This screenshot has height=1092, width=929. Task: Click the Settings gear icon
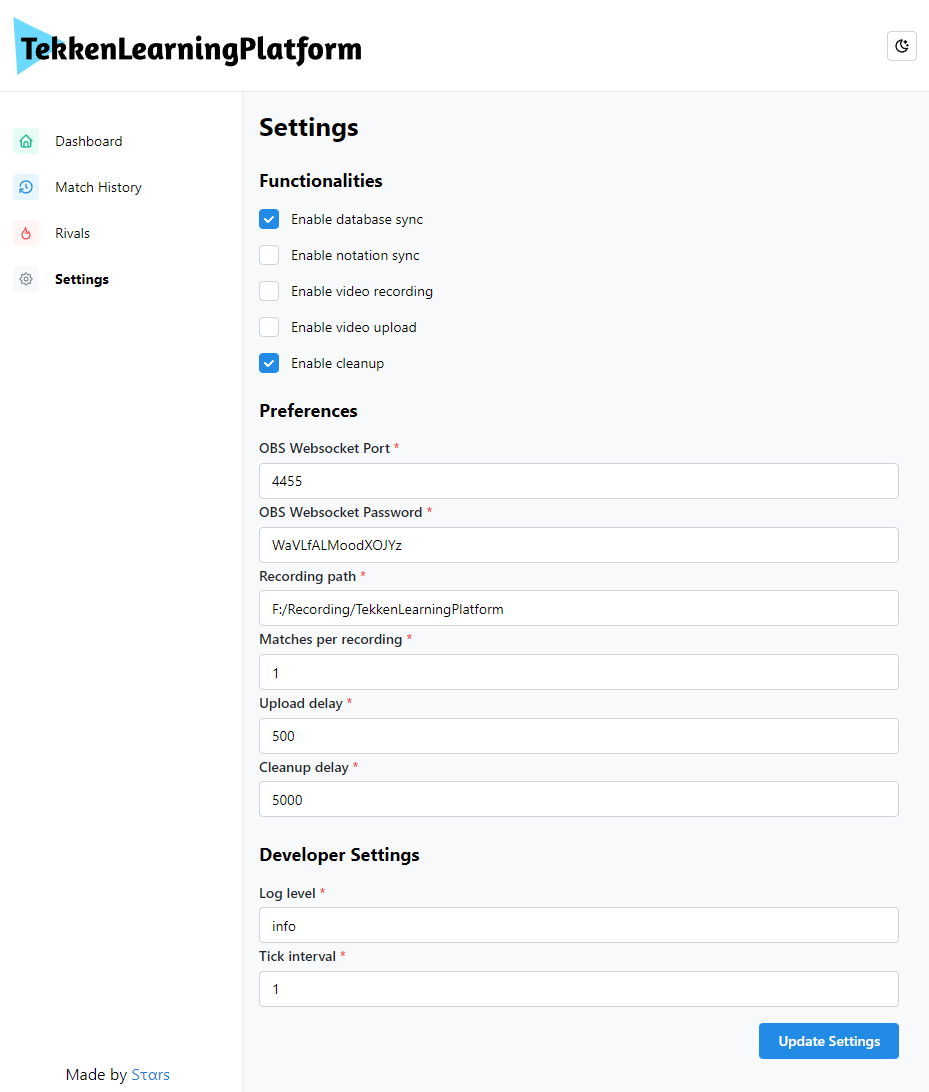click(26, 279)
